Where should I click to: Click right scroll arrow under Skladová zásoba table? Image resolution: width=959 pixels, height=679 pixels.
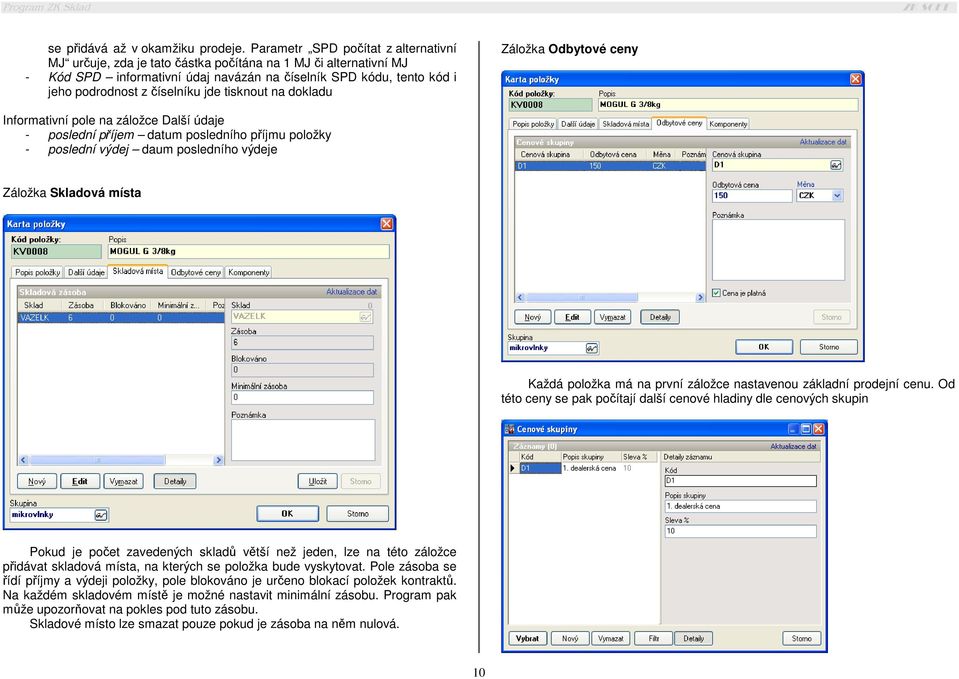coord(218,460)
